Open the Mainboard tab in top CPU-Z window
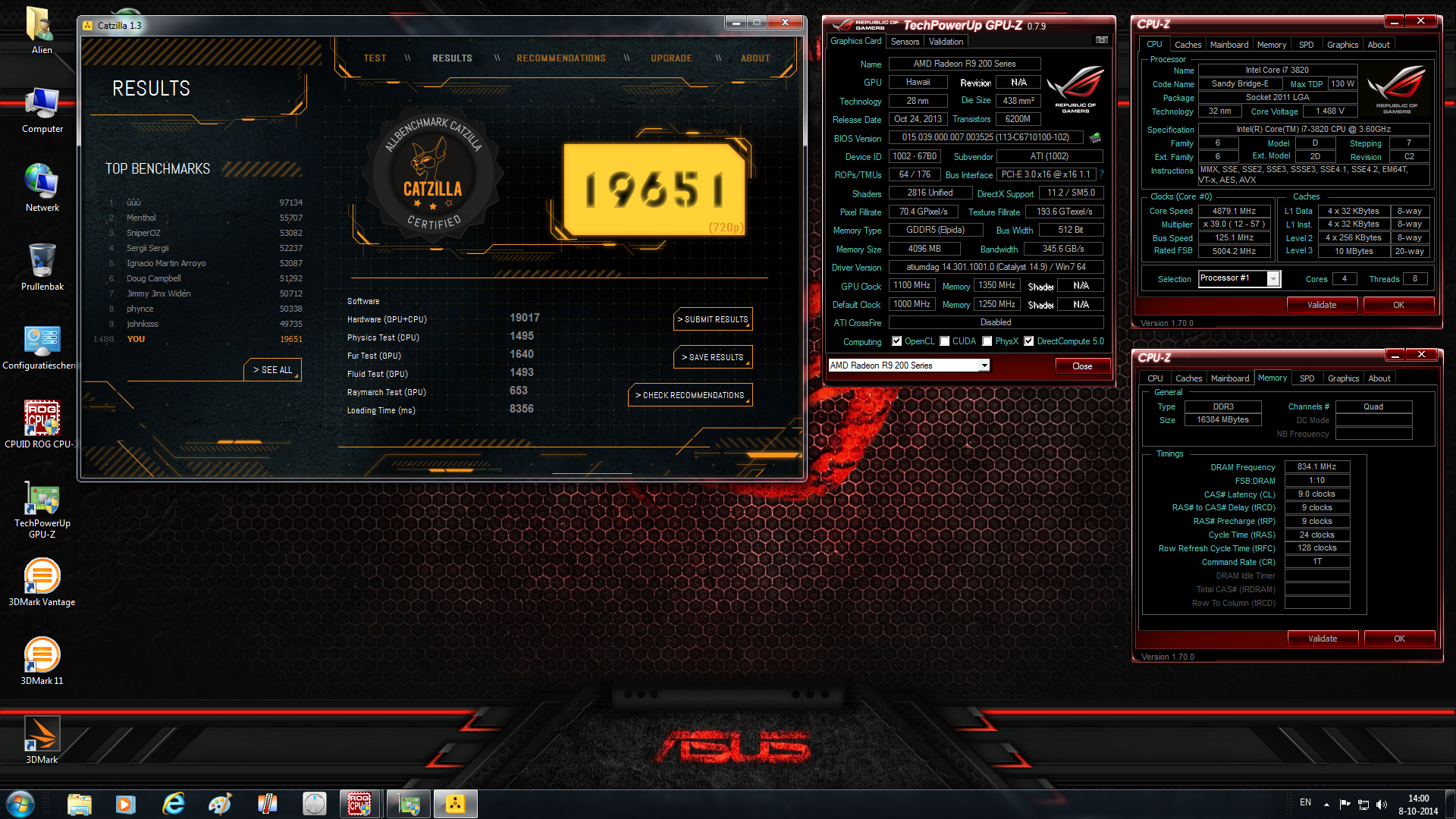The image size is (1456, 819). 1229,45
